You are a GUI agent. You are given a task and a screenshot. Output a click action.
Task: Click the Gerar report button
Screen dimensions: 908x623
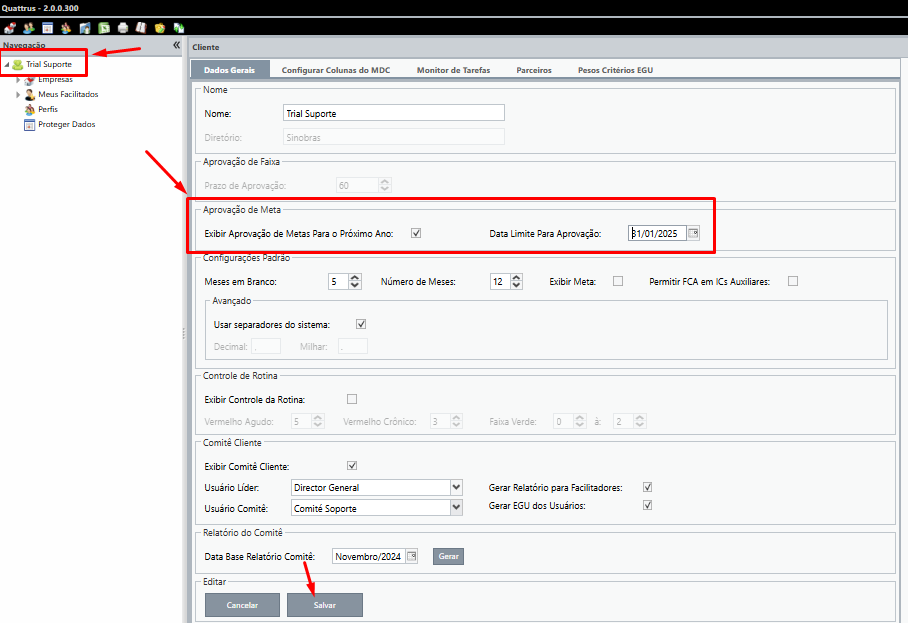click(x=448, y=556)
